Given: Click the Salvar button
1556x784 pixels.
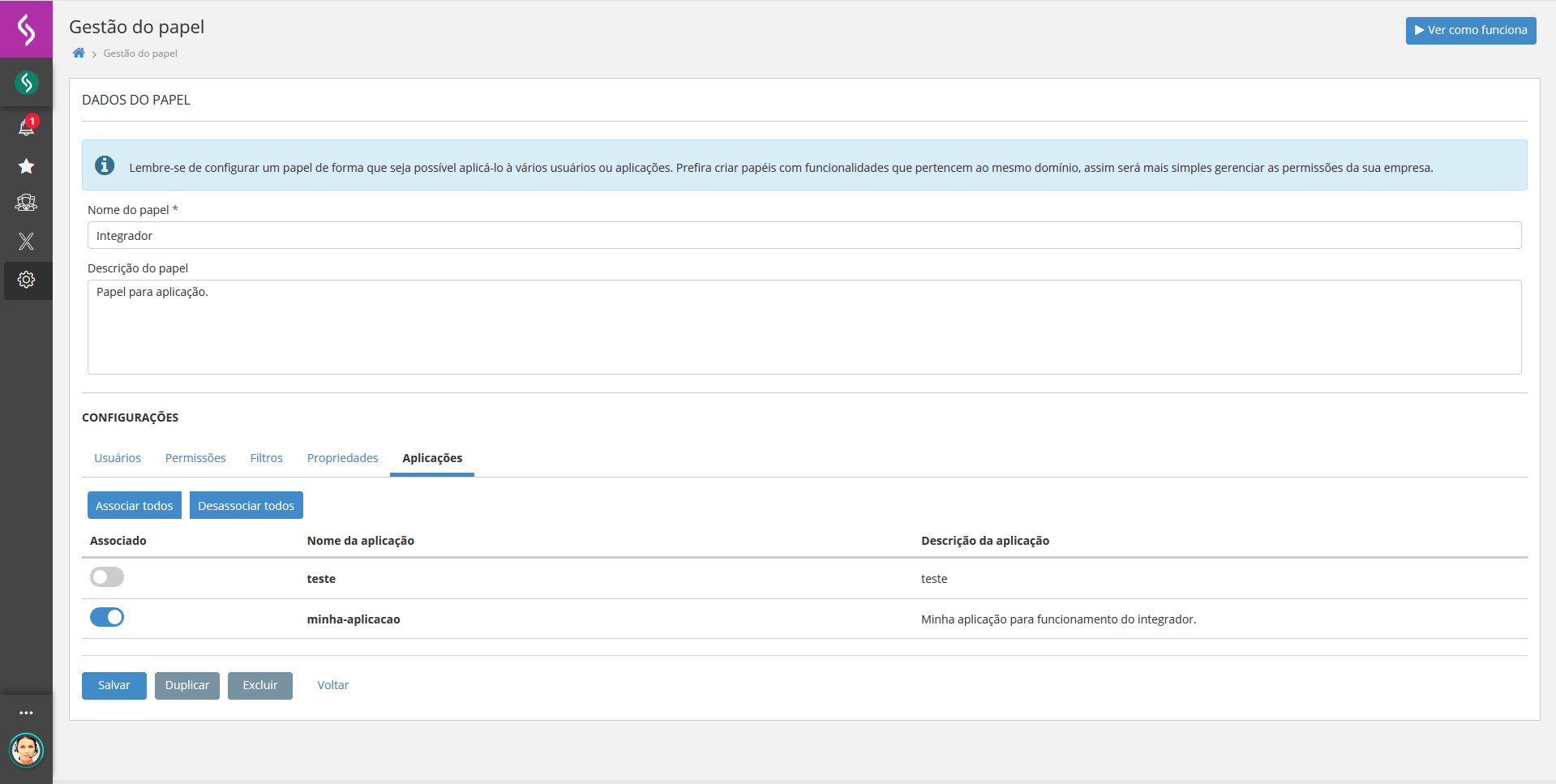Looking at the screenshot, I should (x=114, y=685).
